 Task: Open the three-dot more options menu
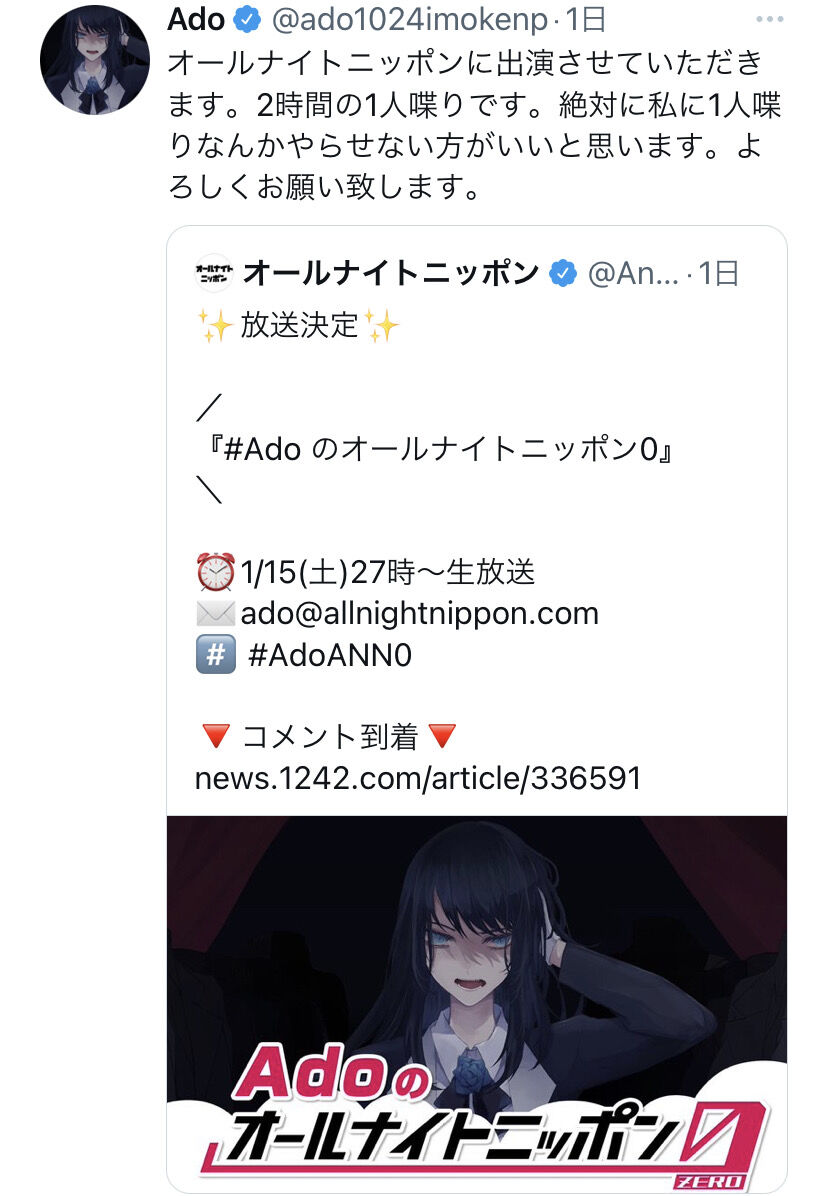(x=769, y=20)
